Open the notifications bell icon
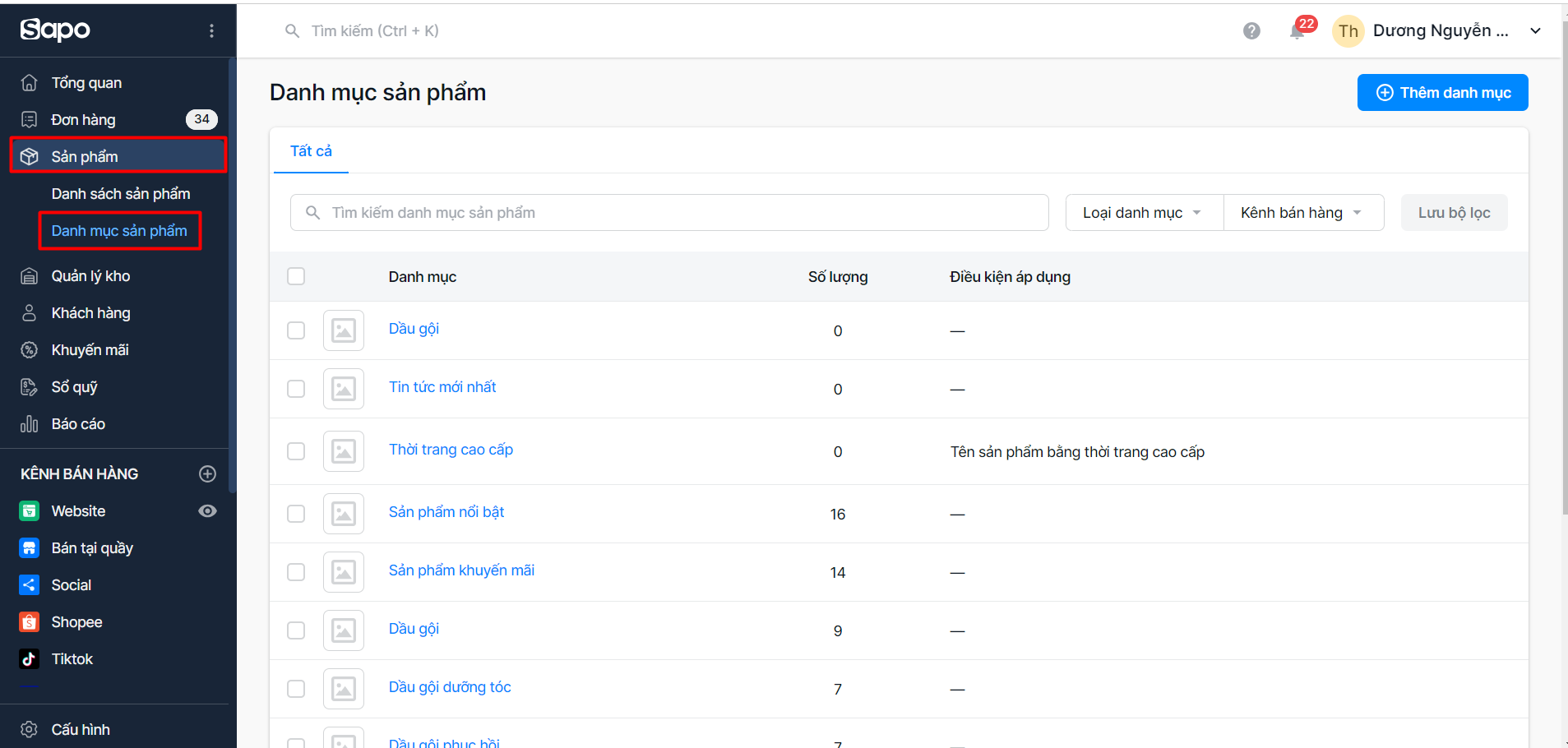1568x748 pixels. pos(1297,32)
